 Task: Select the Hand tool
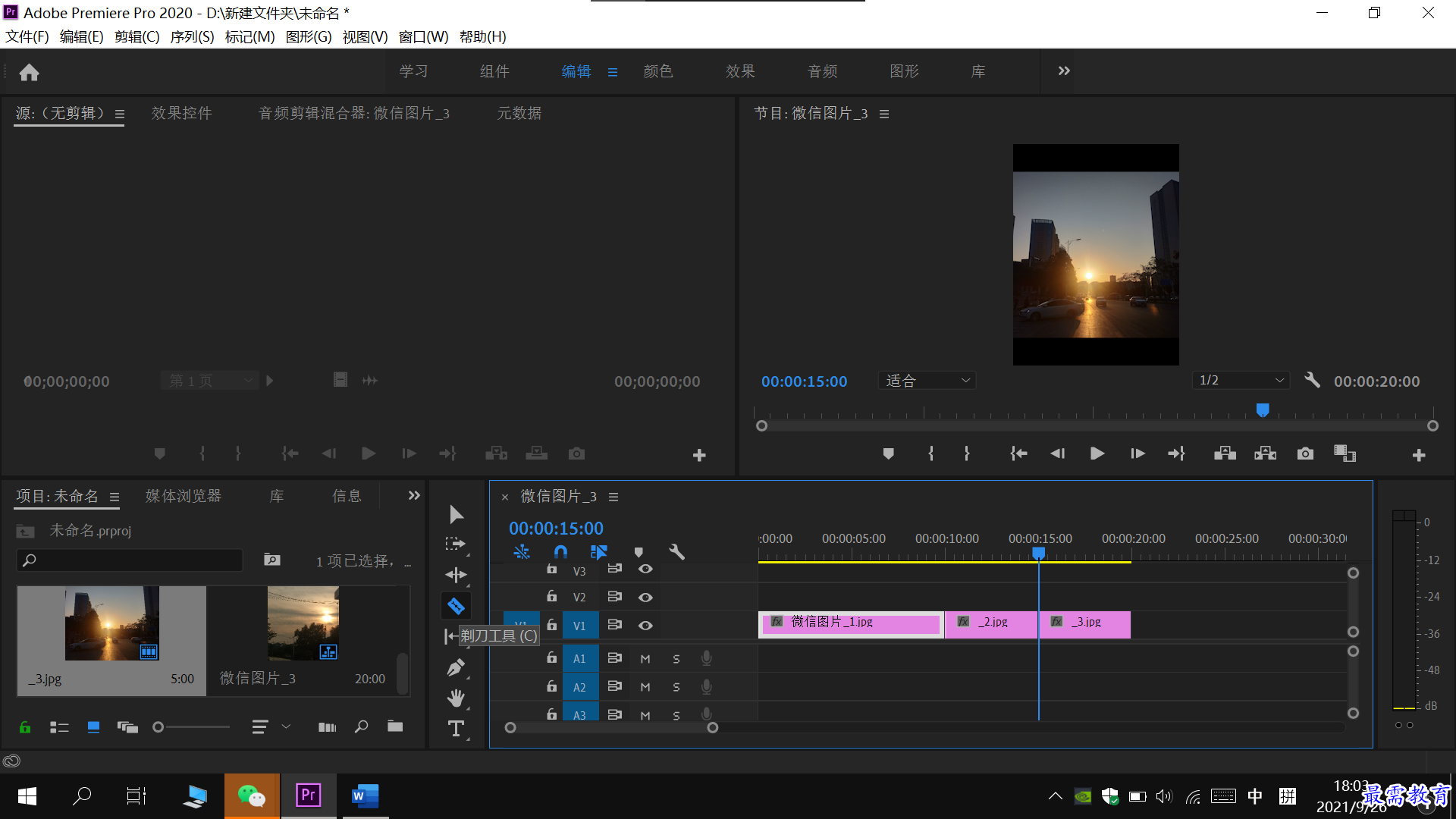[456, 698]
